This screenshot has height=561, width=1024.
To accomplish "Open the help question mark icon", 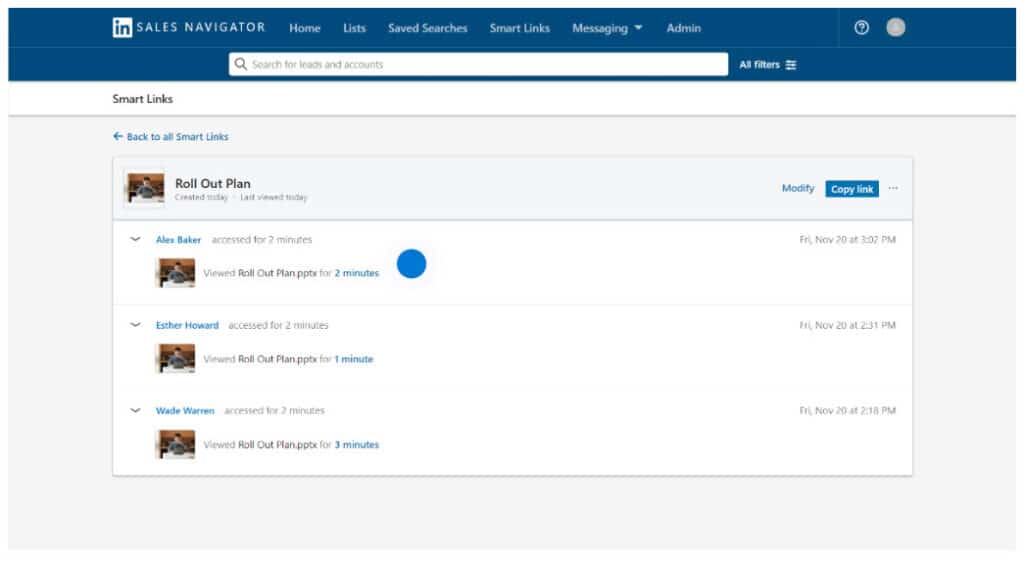I will click(x=861, y=27).
